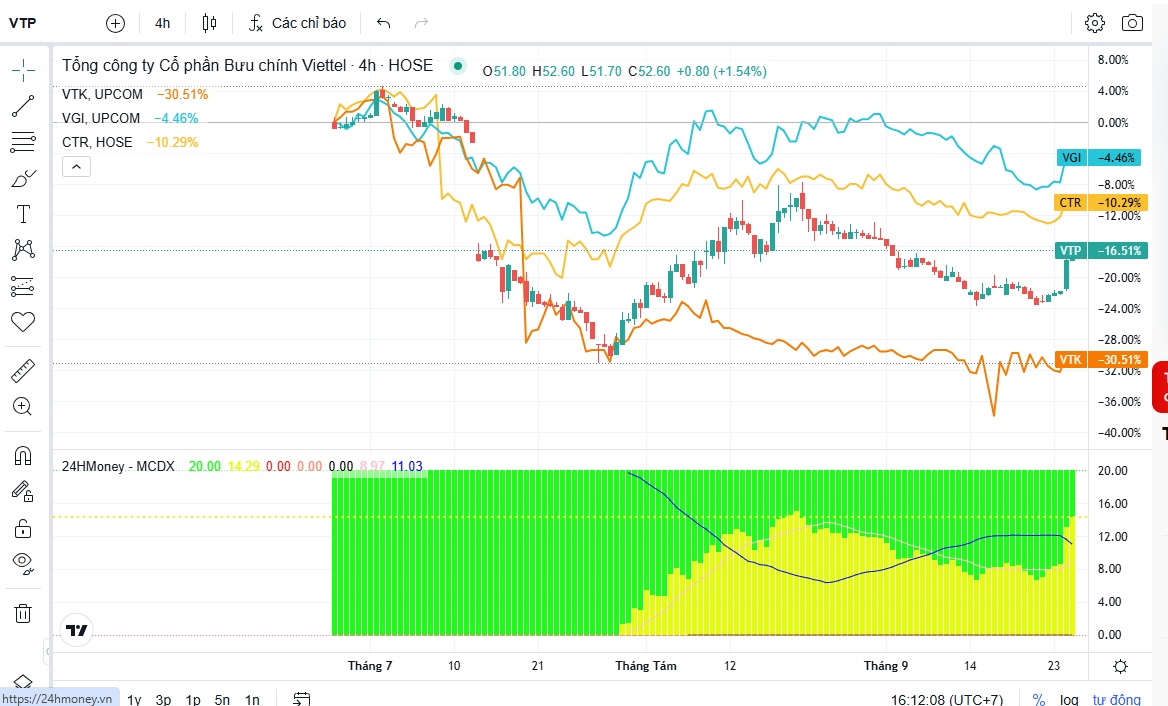Screen dimensions: 1168x706
Task: Toggle the magnet snap mode
Action: point(23,455)
